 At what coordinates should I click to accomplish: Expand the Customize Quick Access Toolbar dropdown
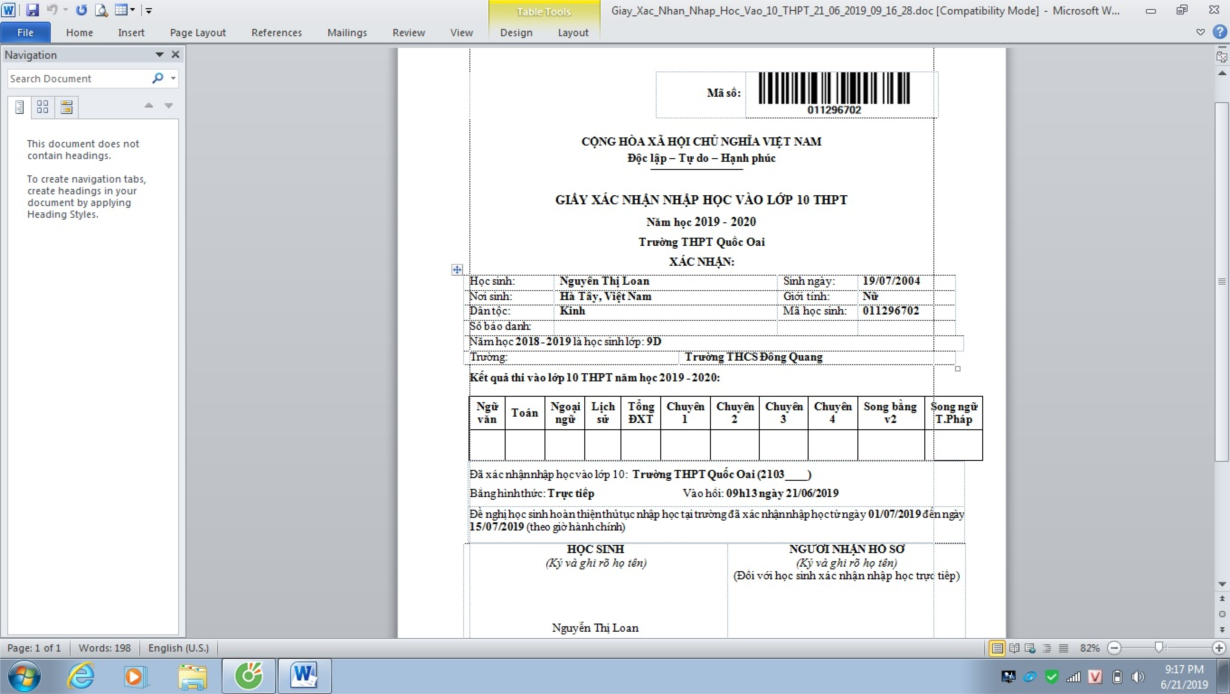[x=149, y=11]
